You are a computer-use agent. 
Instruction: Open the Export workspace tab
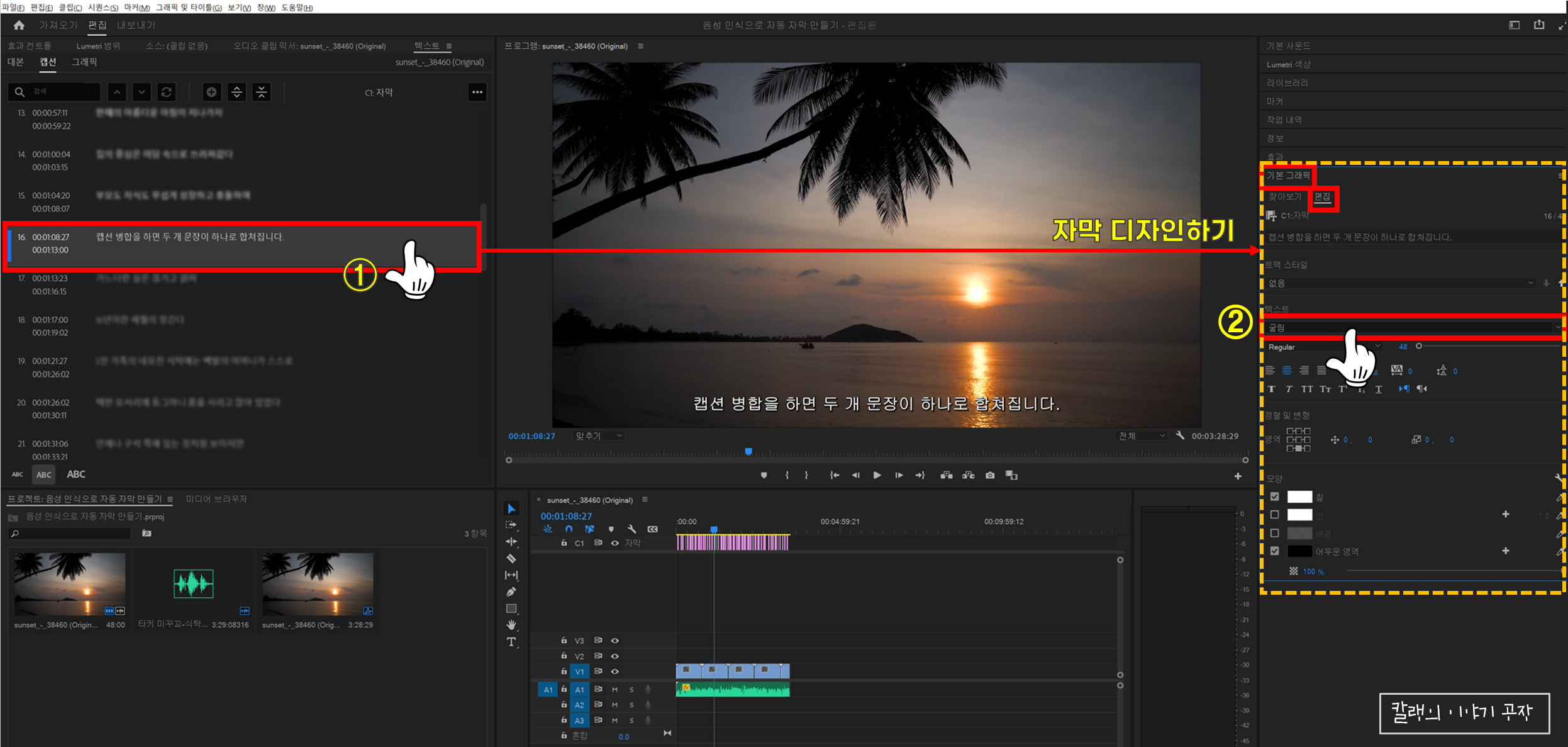136,25
